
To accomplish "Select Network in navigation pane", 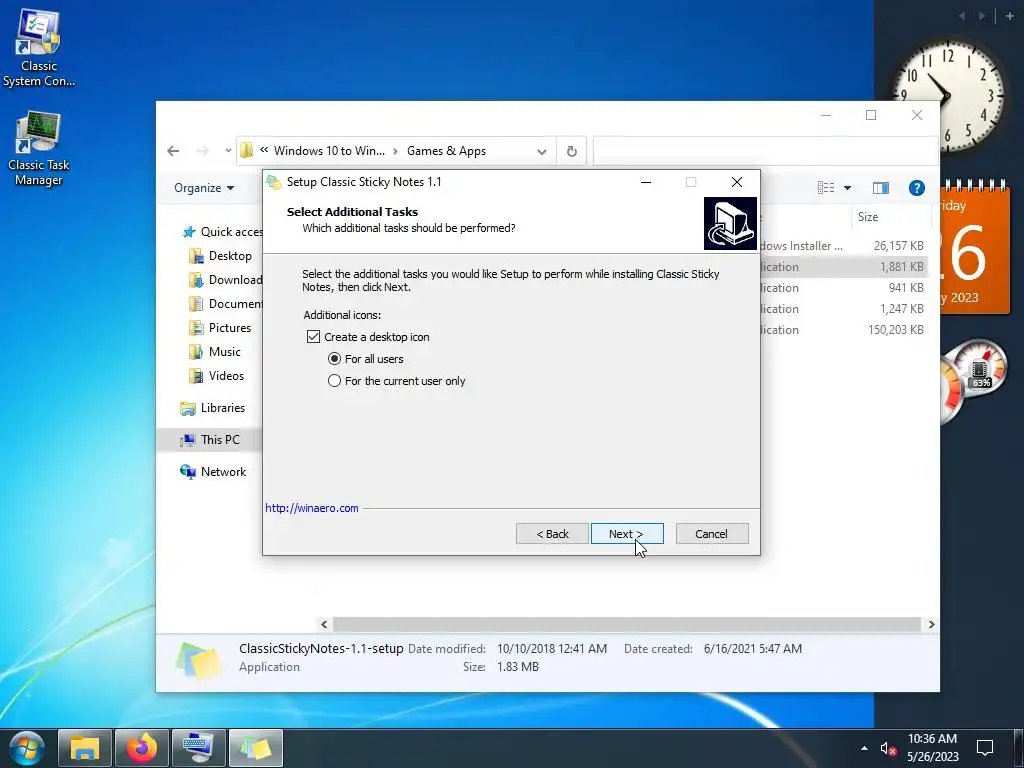I will [x=214, y=472].
